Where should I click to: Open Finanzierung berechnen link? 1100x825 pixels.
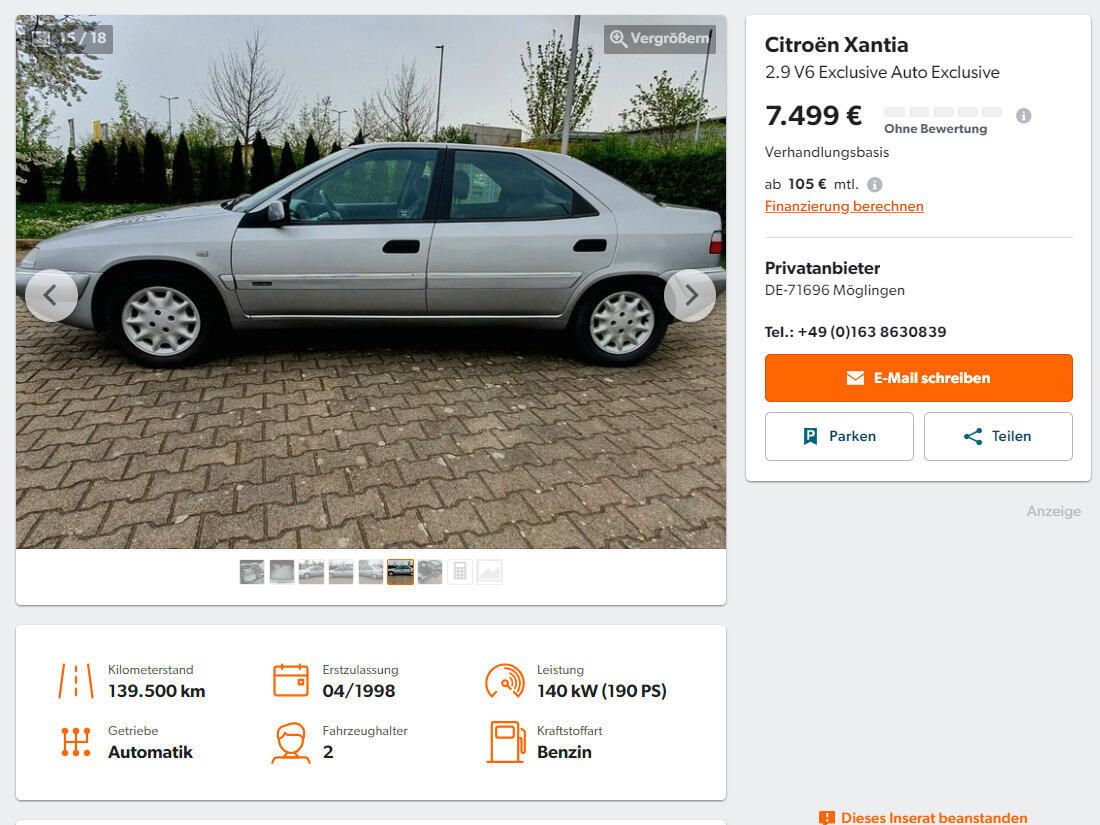(844, 206)
